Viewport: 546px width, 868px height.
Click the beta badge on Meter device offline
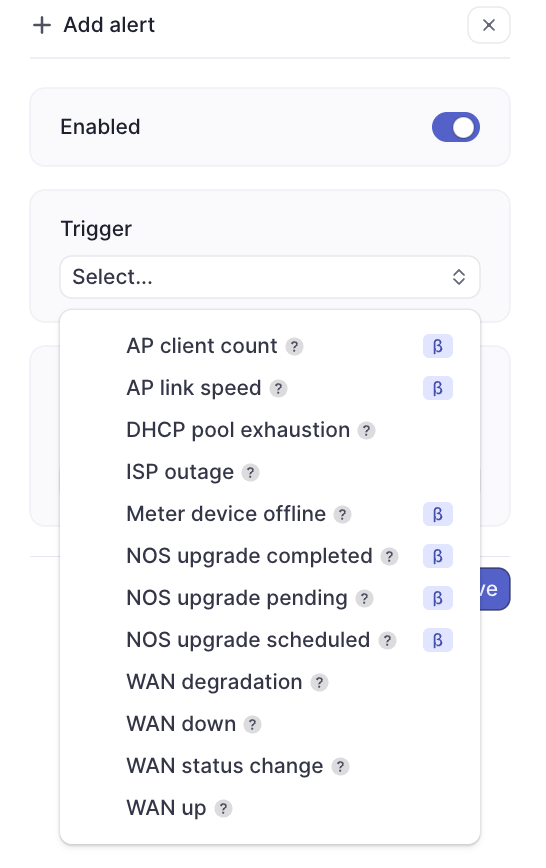pyautogui.click(x=437, y=514)
